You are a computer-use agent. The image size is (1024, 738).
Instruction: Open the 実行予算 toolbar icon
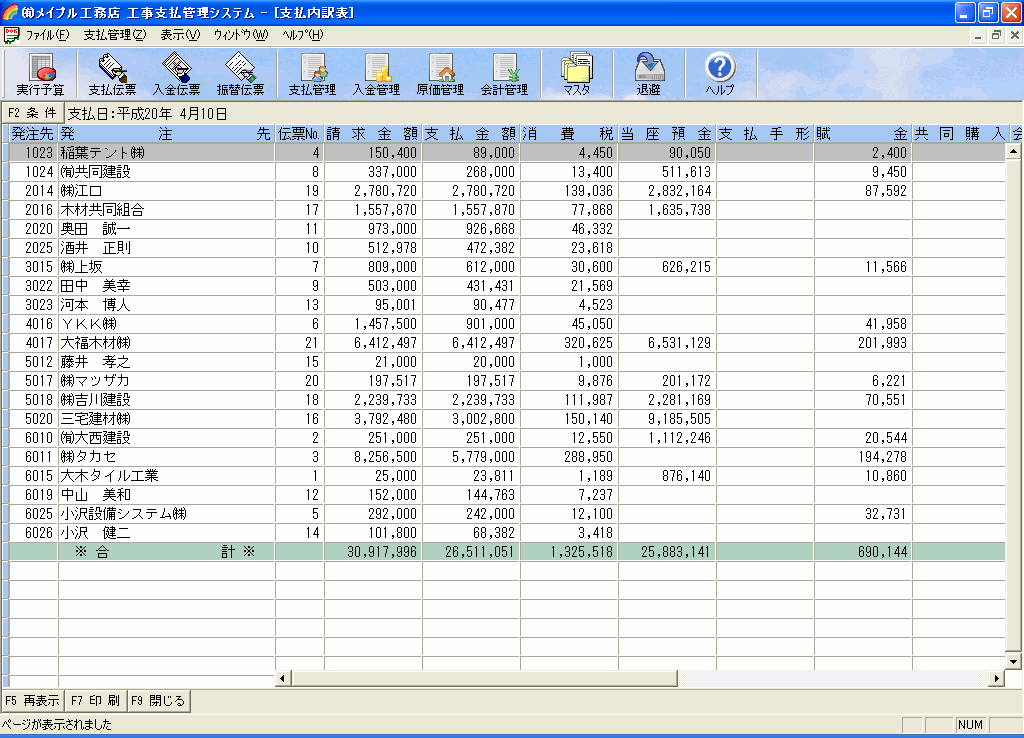pos(40,74)
